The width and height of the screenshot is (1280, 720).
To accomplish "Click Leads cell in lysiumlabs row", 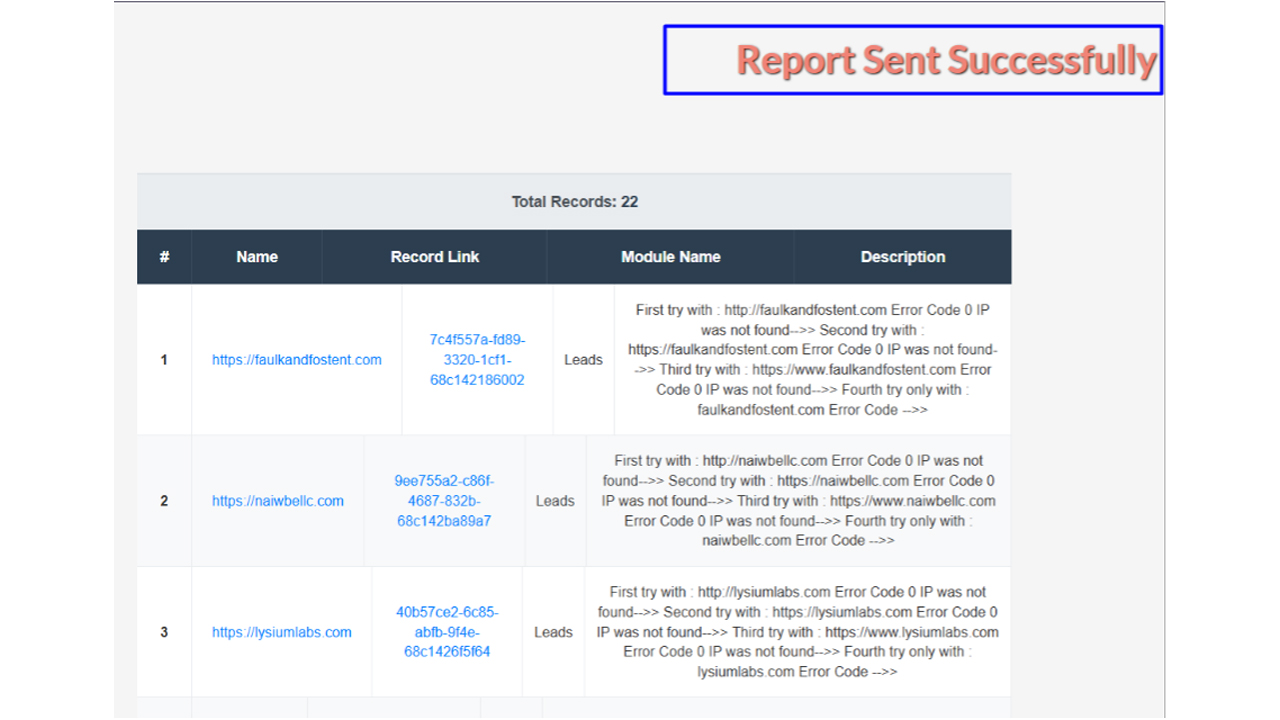I will click(x=553, y=632).
